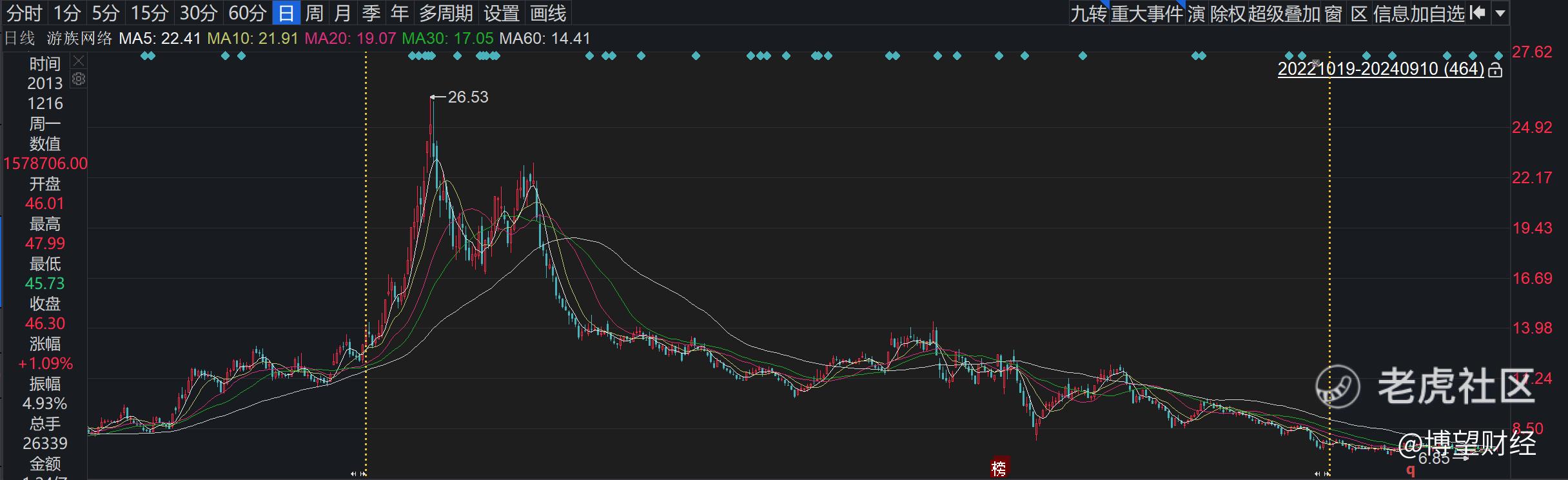
Task: Open 除权 ex-rights adjustment option
Action: click(x=1228, y=14)
